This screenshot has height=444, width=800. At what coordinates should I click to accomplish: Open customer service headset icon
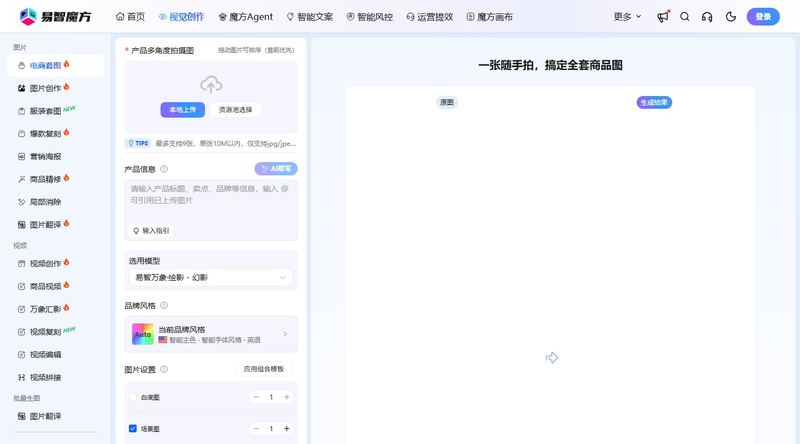pos(707,17)
